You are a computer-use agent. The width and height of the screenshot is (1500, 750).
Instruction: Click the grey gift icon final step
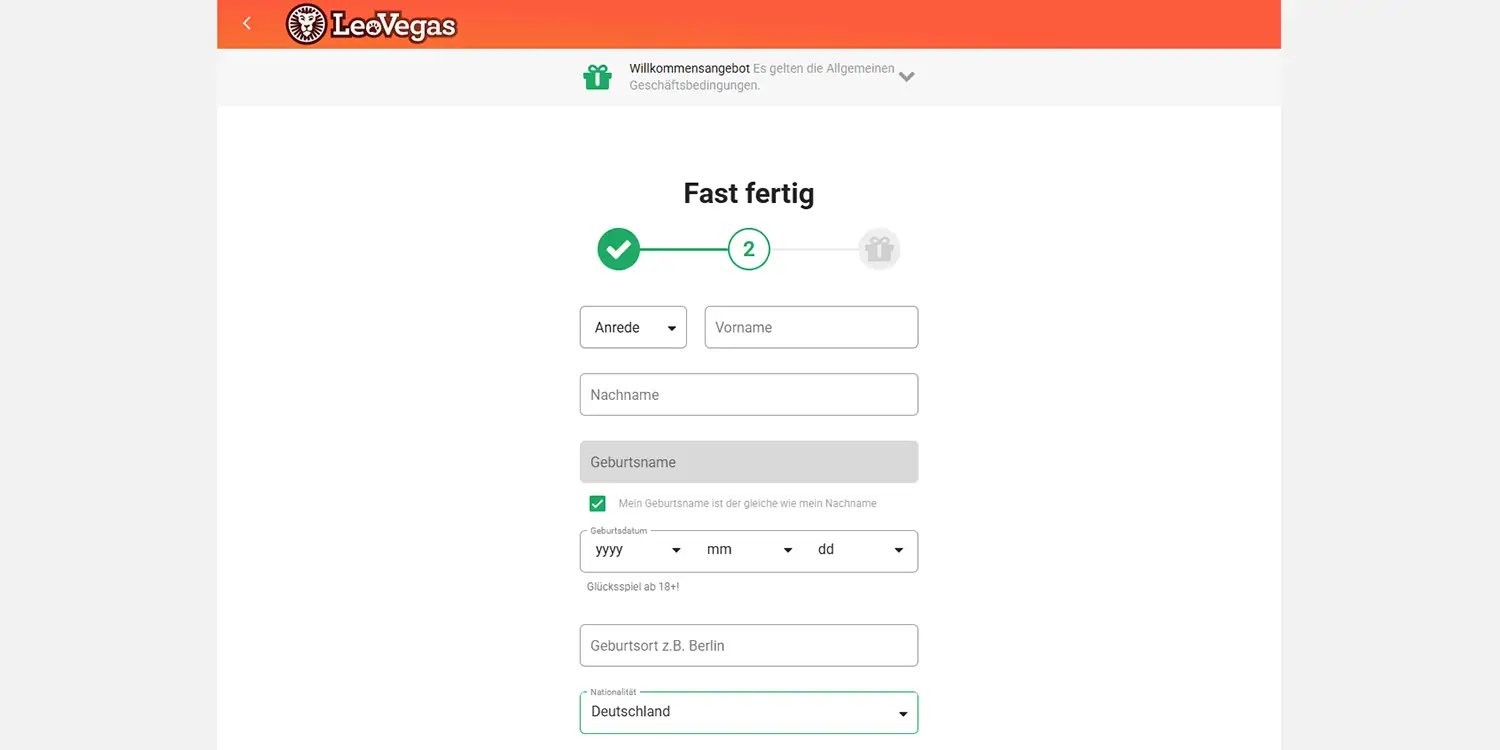[x=879, y=249]
